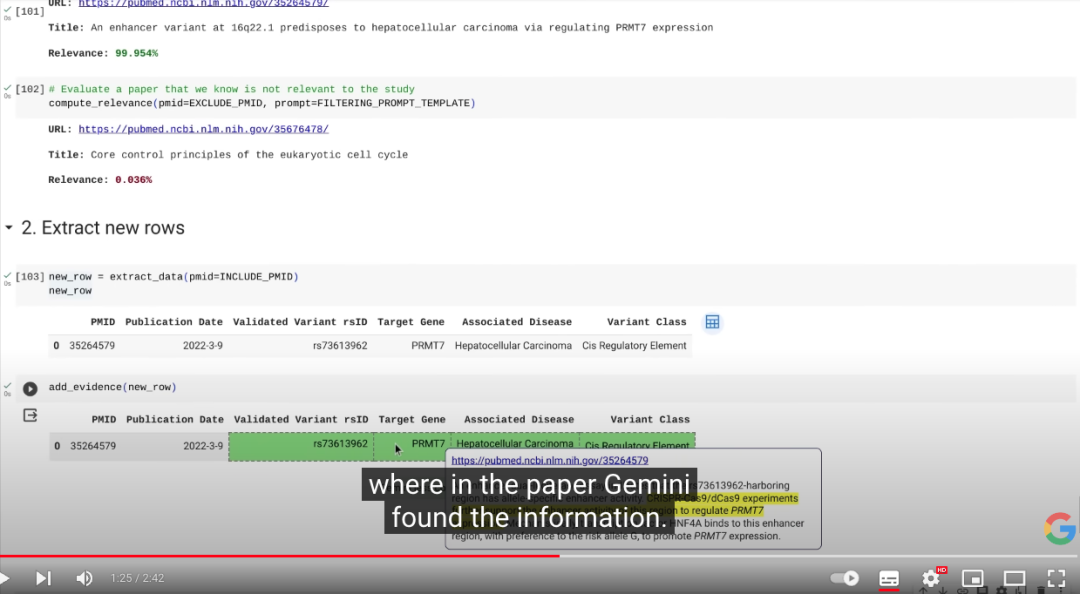
Task: Enable theater mode view
Action: [1014, 578]
